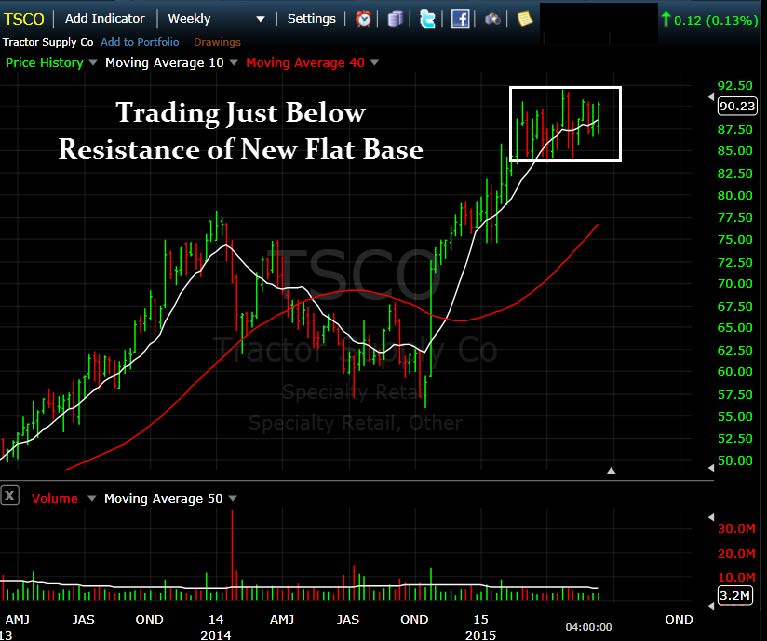Click the alarm clock alert icon

363,19
